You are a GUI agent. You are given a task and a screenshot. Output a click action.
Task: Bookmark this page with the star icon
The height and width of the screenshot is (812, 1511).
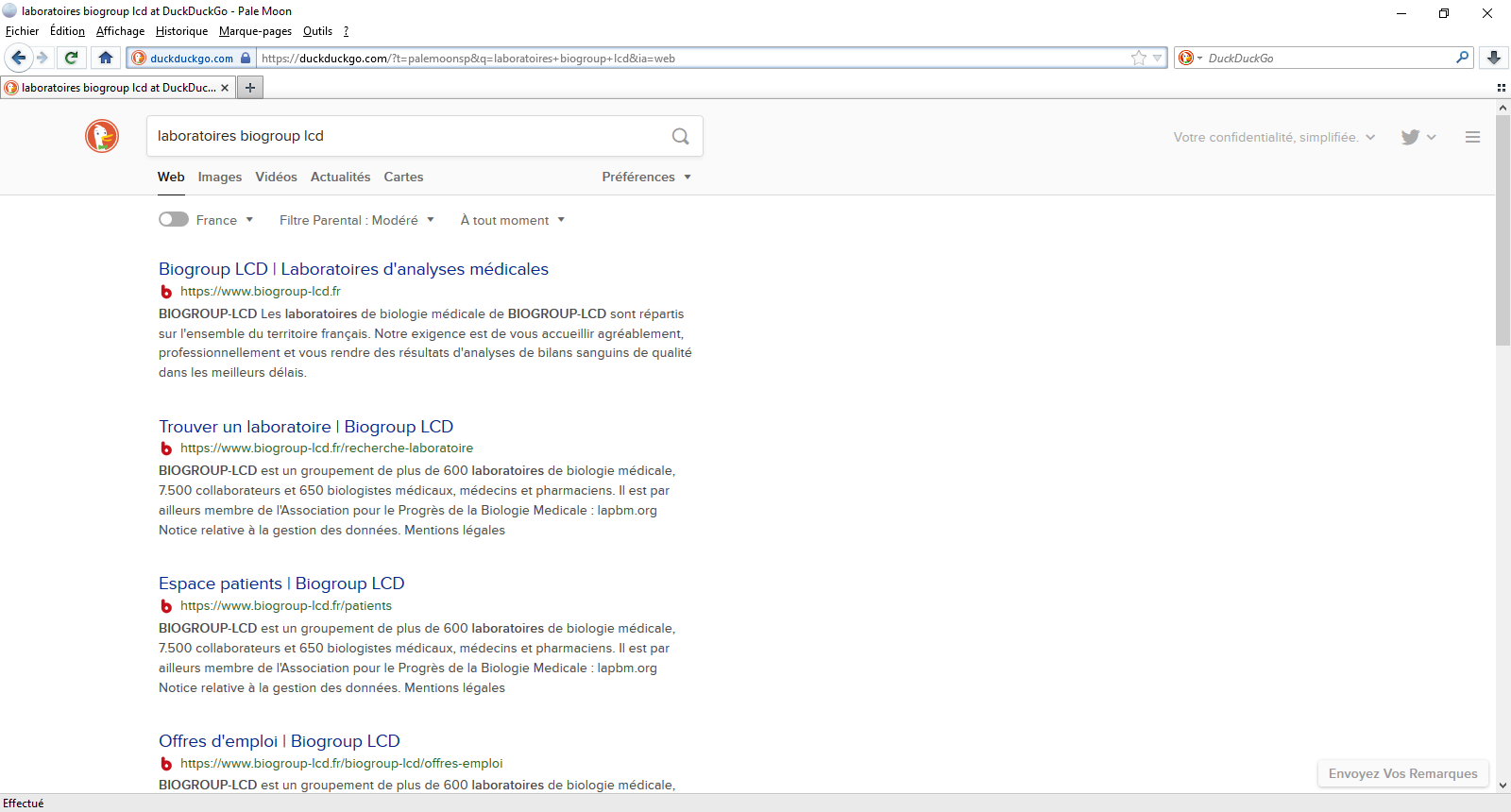1139,58
